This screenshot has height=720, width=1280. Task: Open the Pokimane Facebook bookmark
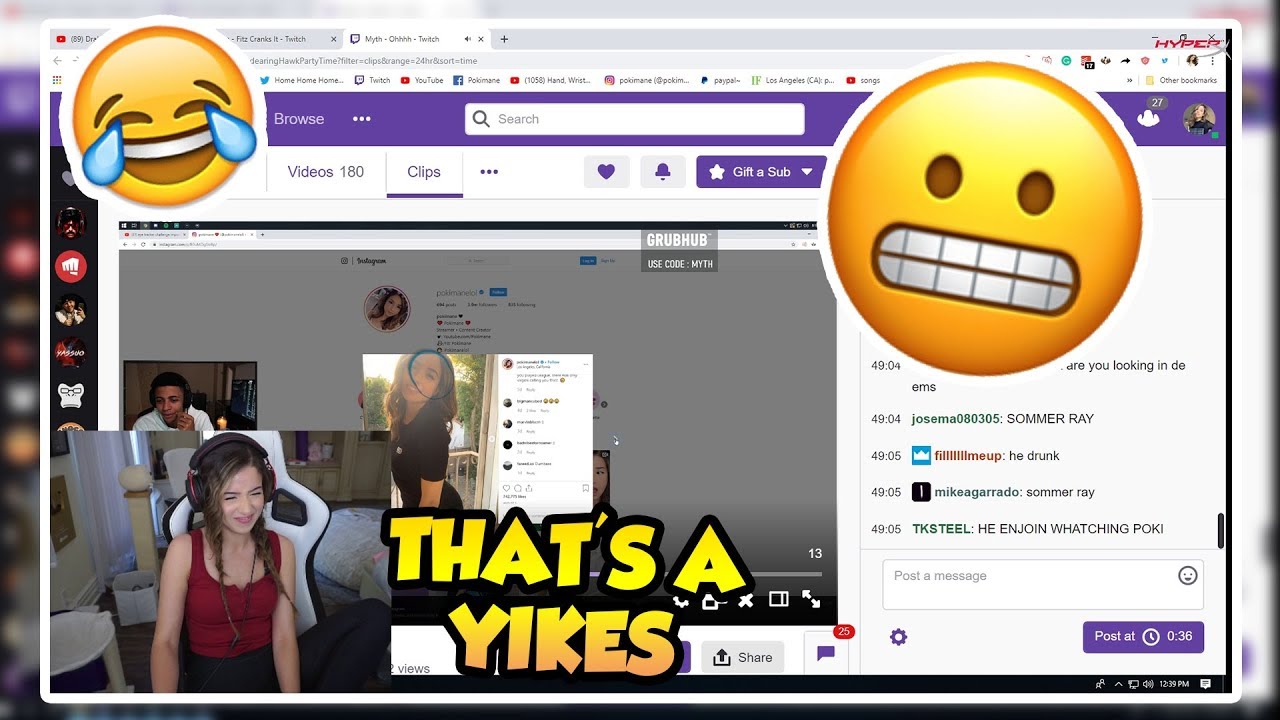(476, 80)
